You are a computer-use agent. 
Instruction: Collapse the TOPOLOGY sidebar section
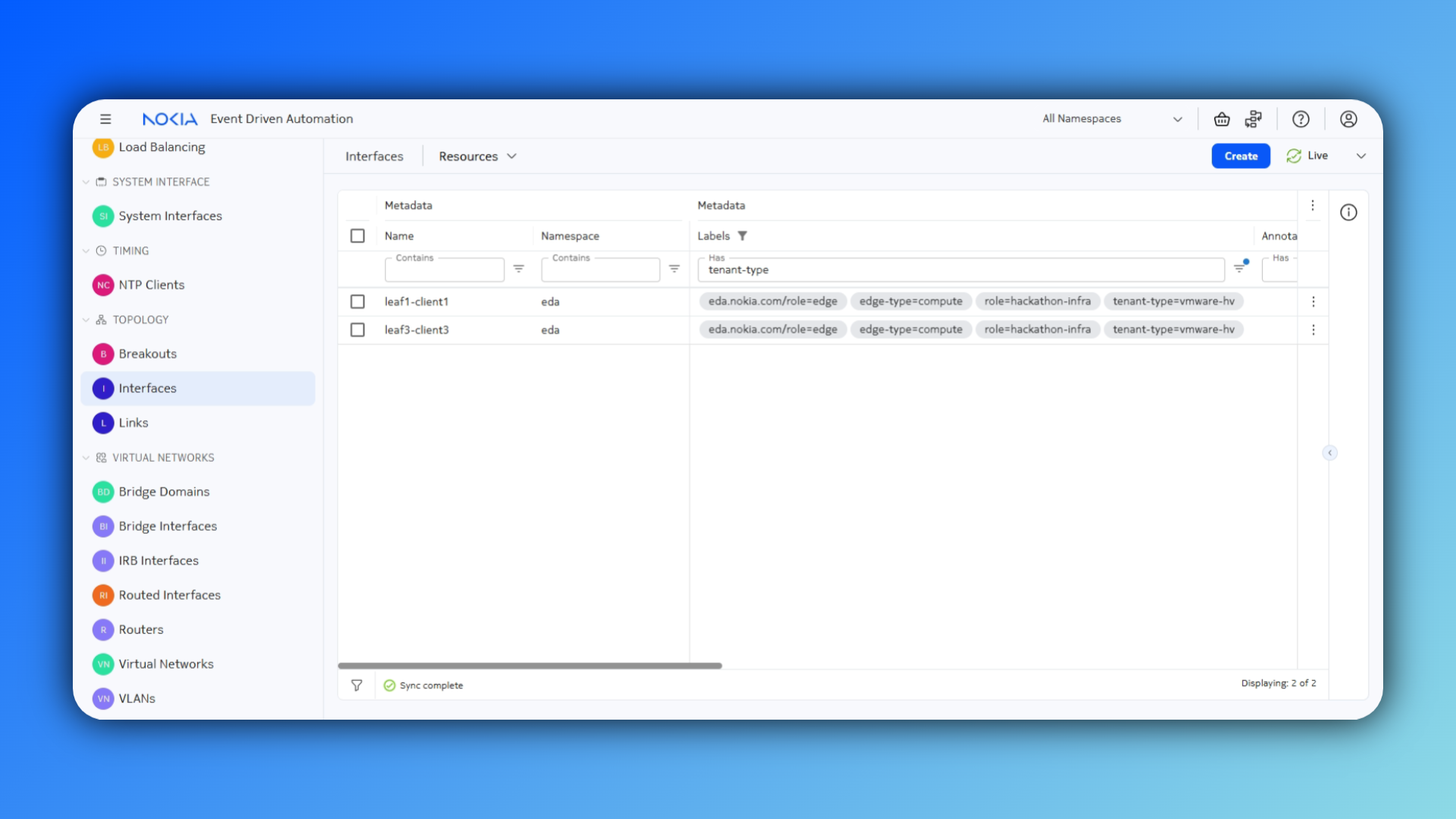(86, 320)
